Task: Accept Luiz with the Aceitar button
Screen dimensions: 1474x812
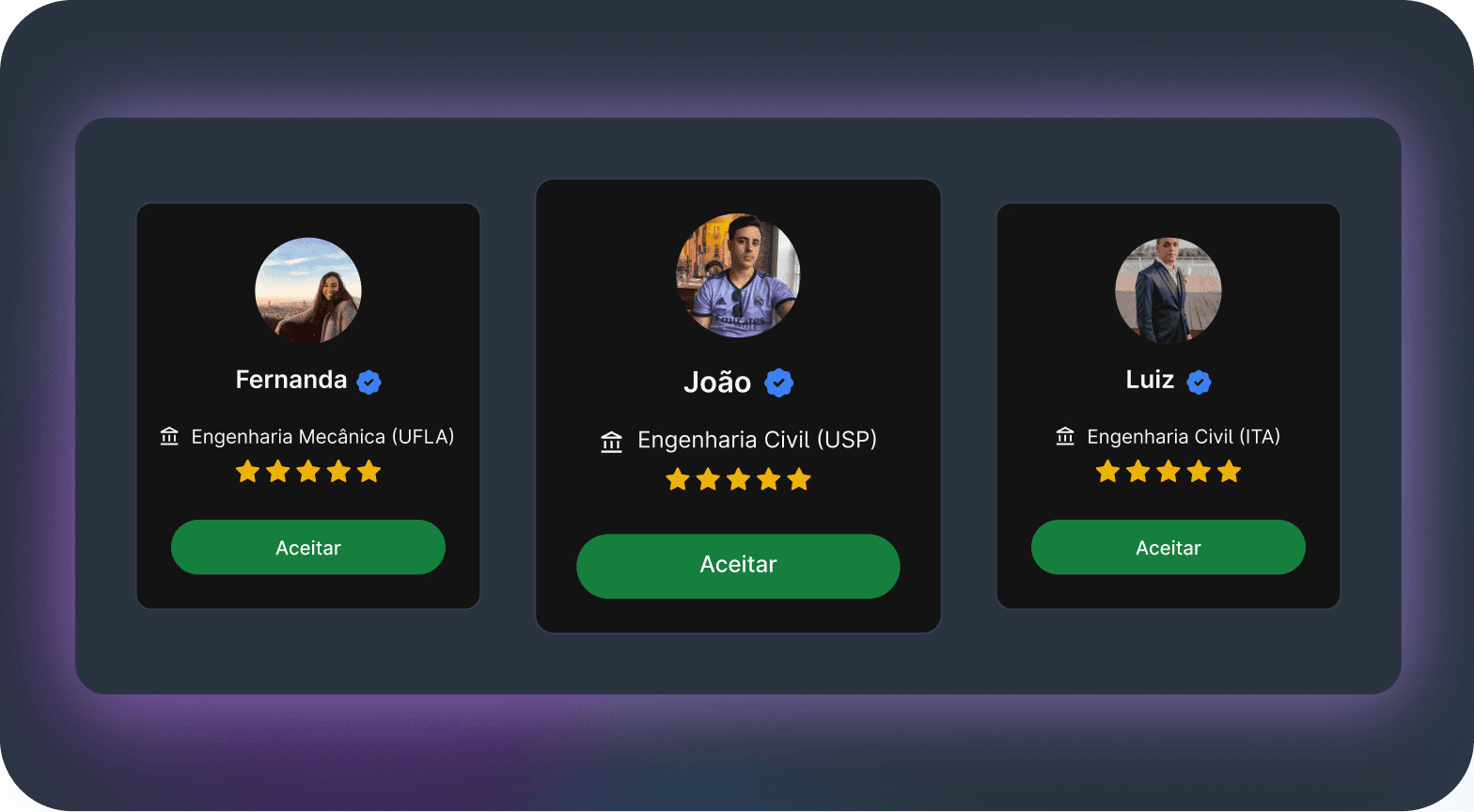Action: pyautogui.click(x=1168, y=547)
